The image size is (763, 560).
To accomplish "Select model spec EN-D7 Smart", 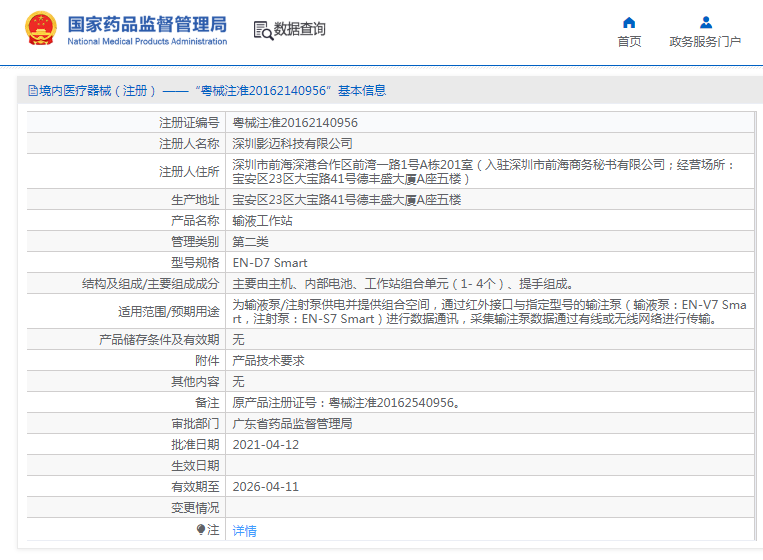I will (270, 263).
